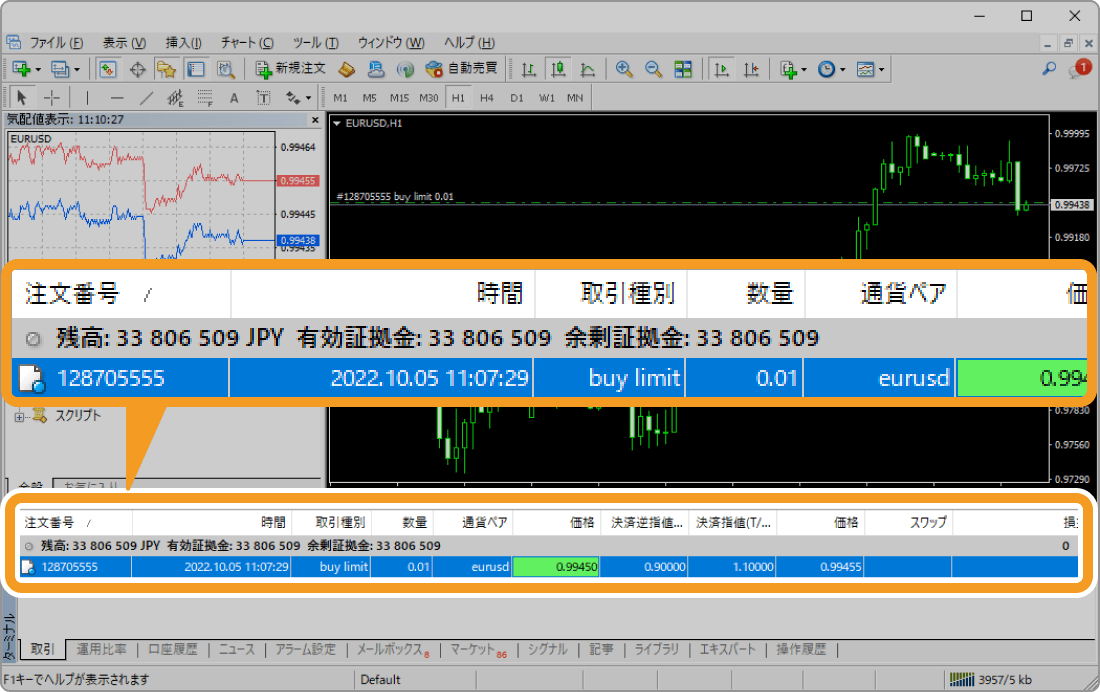Viewport: 1100px width, 692px height.
Task: Switch to the アラーム設定 tab
Action: tap(306, 649)
